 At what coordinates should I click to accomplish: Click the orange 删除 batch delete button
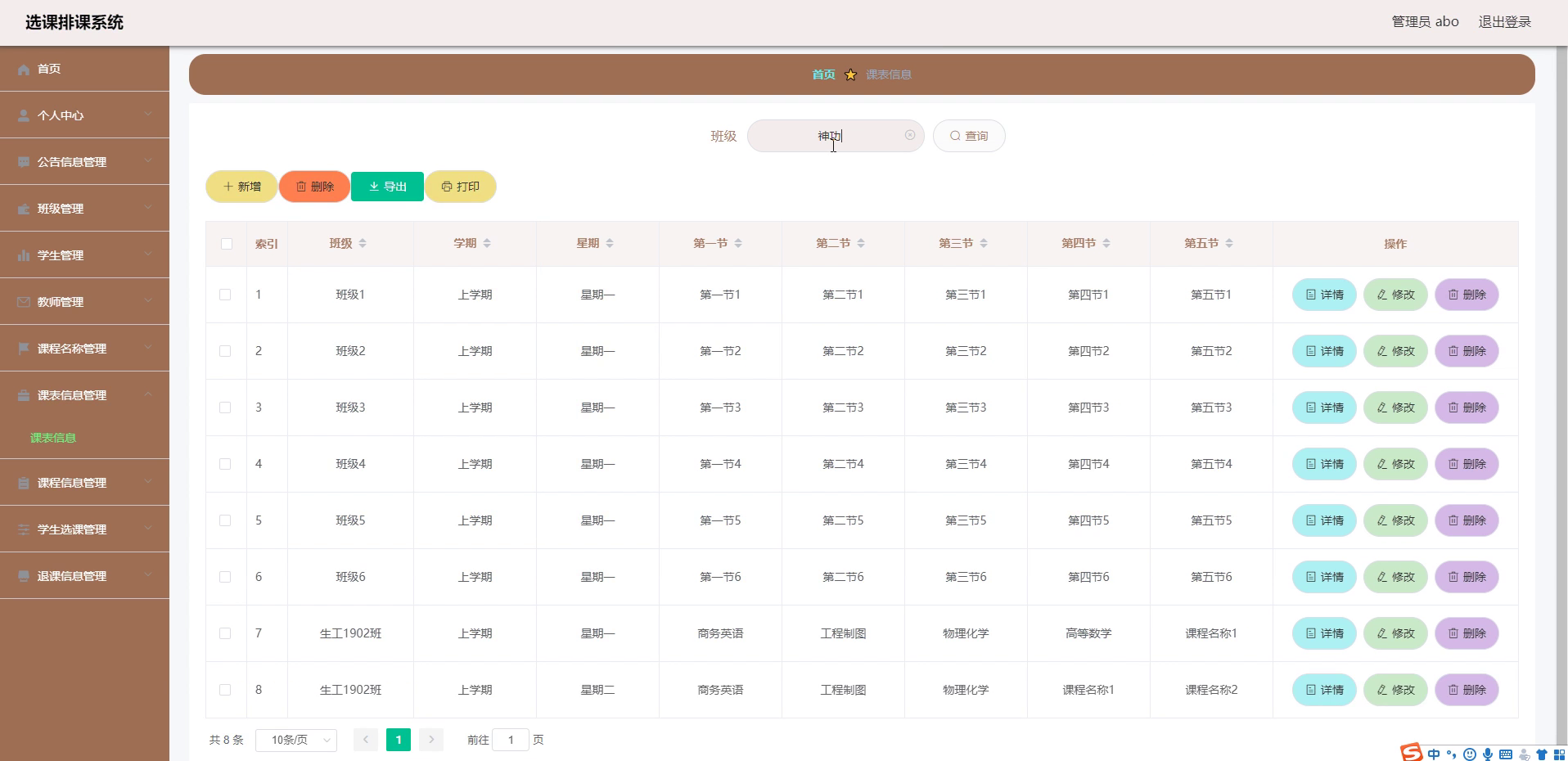tap(314, 187)
